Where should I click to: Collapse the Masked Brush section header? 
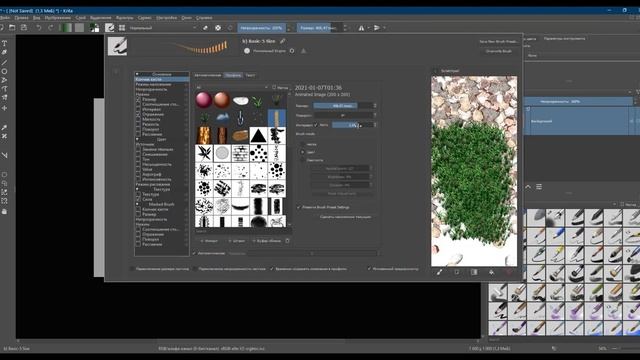tap(137, 204)
